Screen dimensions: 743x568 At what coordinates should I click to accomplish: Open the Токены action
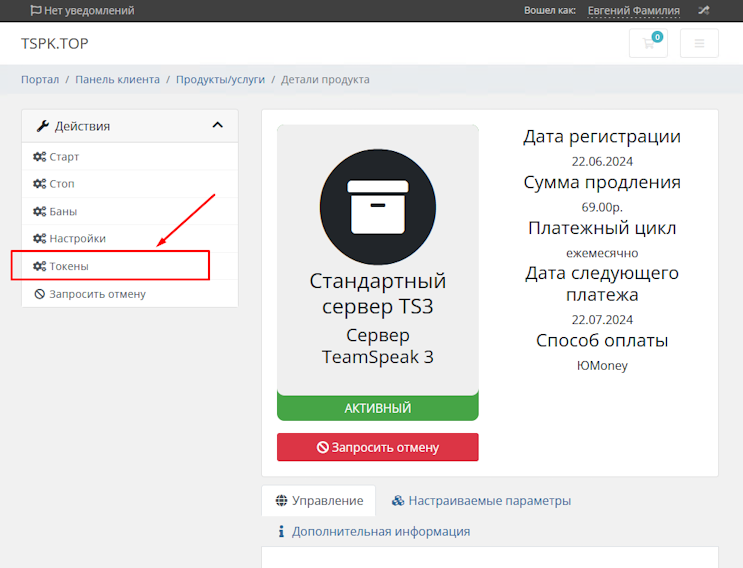[x=130, y=266]
